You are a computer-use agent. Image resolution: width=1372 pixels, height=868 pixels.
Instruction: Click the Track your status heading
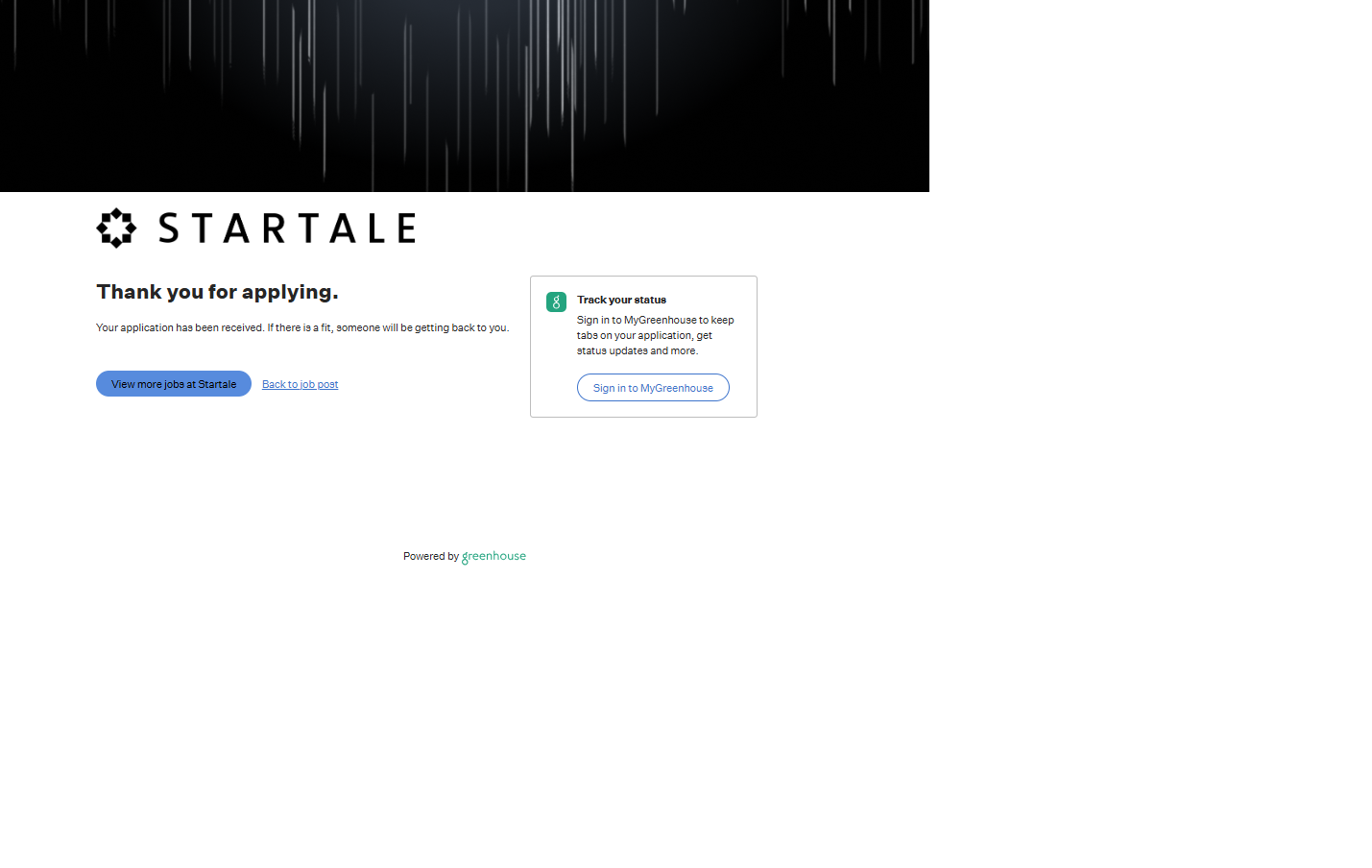621,301
